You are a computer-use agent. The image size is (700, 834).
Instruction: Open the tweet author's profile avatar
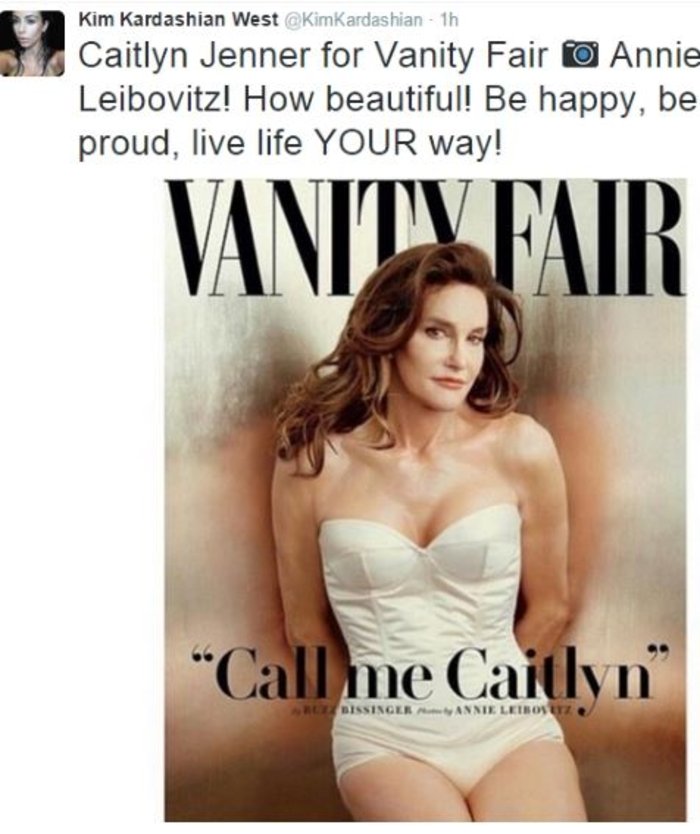[x=31, y=43]
